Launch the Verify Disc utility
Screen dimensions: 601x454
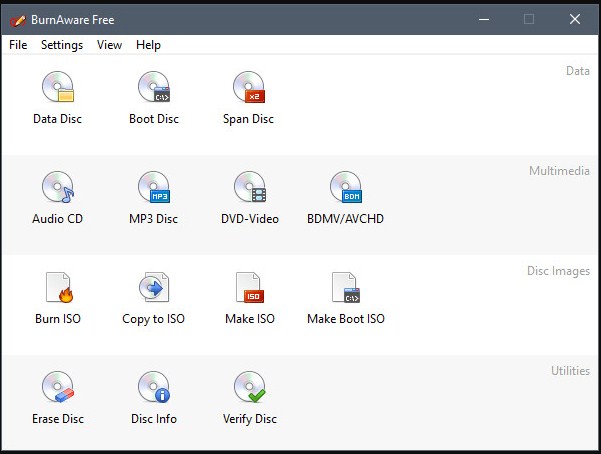click(249, 388)
